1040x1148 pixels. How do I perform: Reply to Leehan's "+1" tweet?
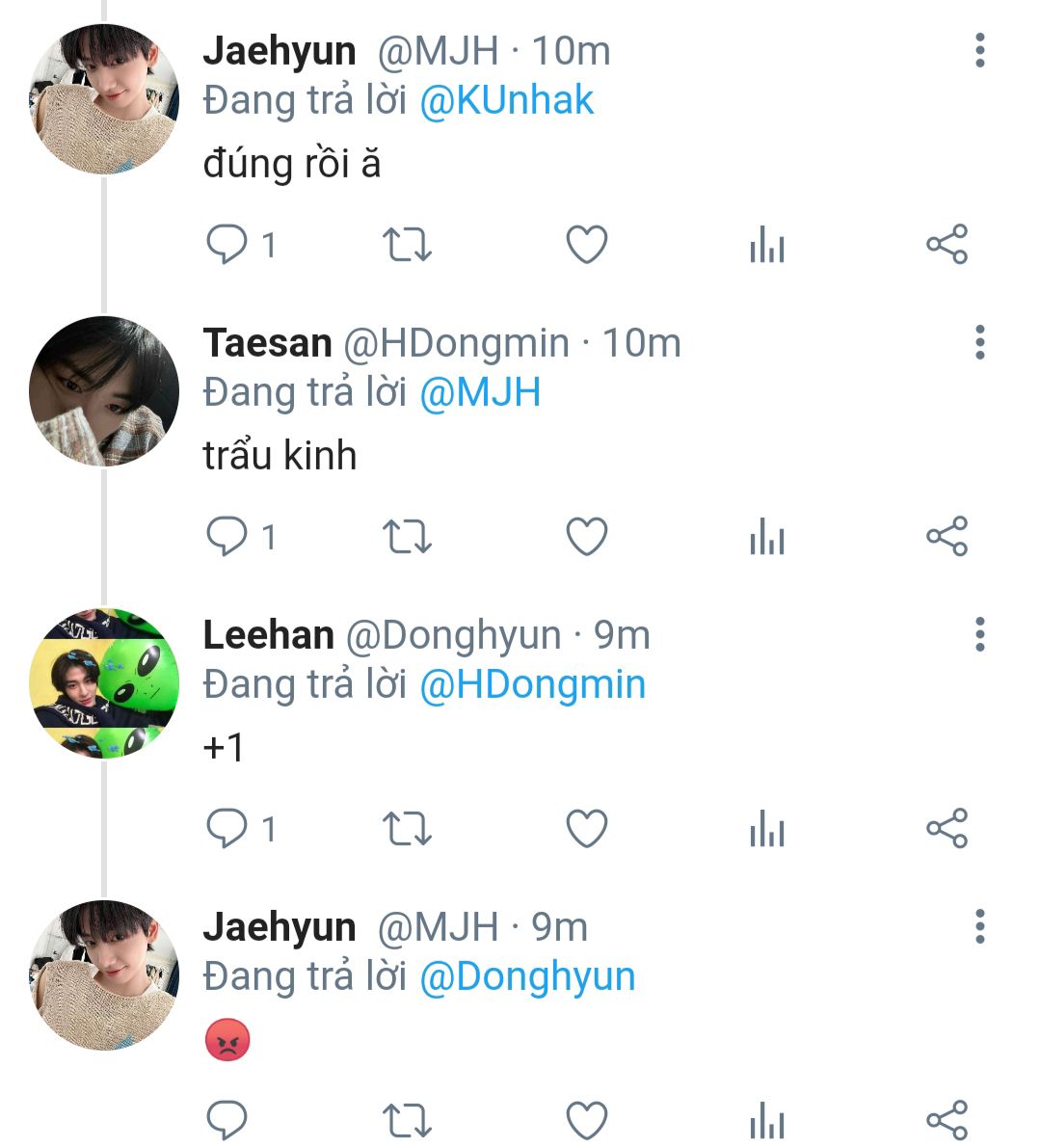click(x=227, y=829)
